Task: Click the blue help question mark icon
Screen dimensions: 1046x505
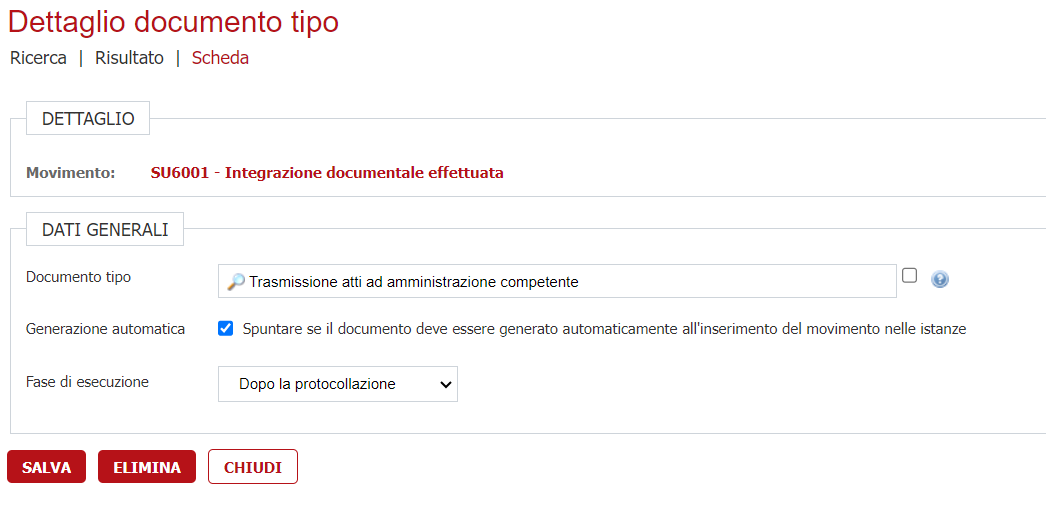Action: pos(940,279)
